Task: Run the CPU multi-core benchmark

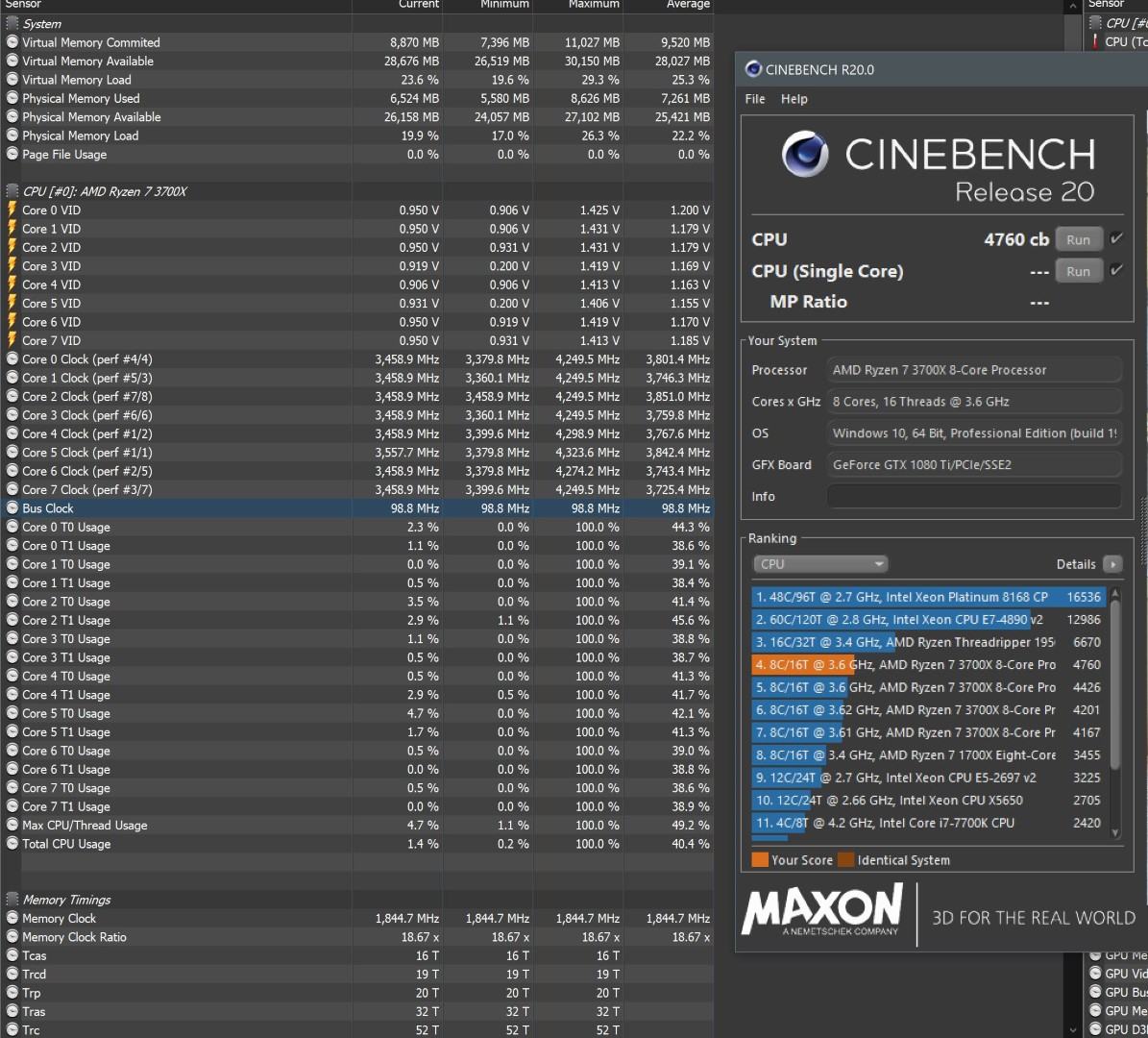Action: [1078, 239]
